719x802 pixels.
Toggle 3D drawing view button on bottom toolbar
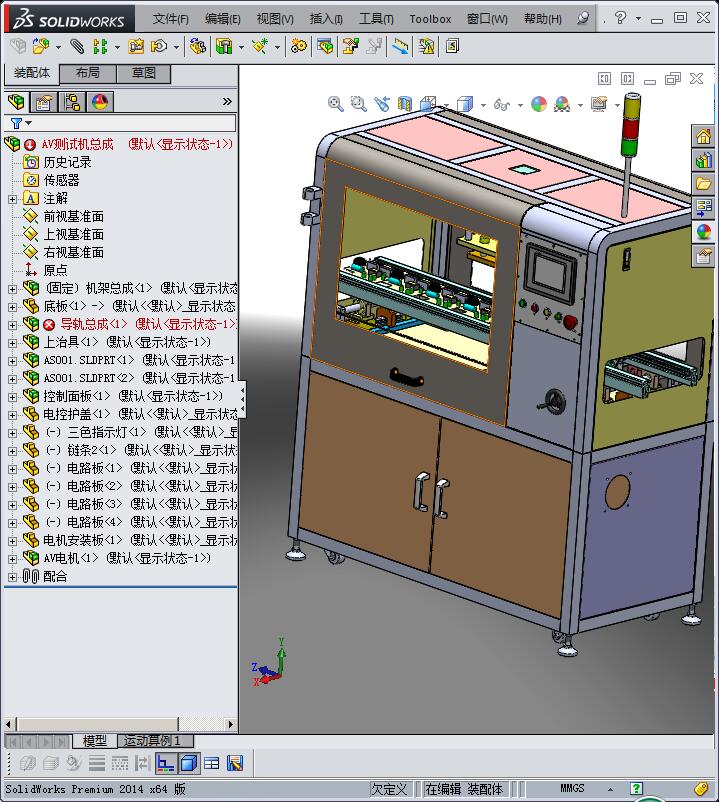tap(165, 764)
